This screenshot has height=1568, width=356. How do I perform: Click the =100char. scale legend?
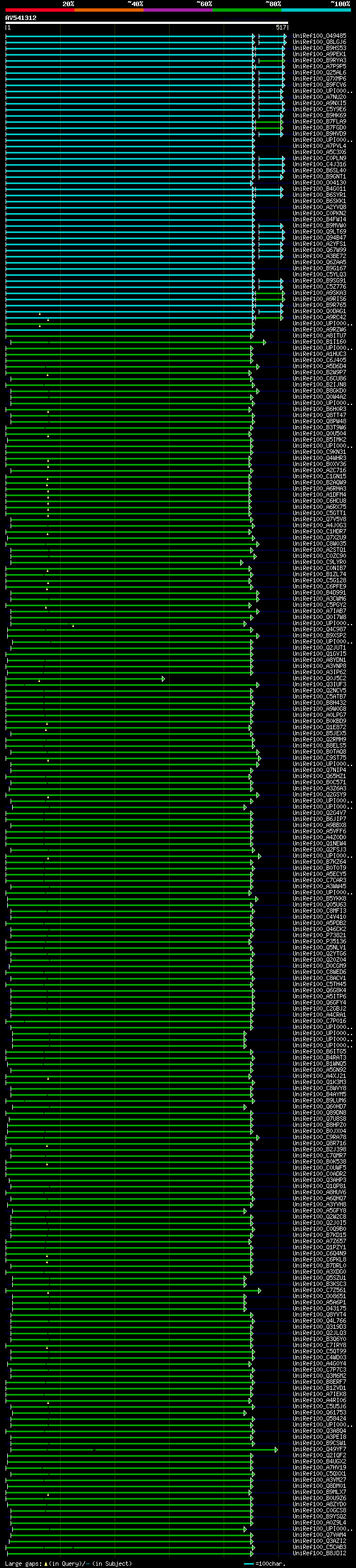[x=265, y=1564]
